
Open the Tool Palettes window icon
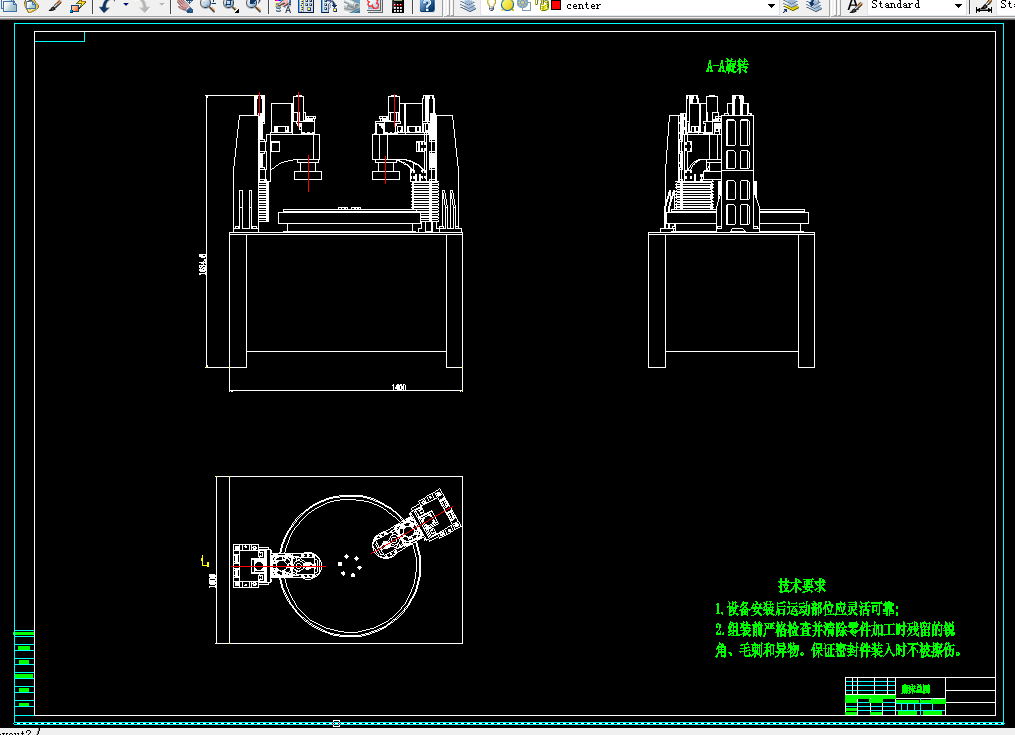(329, 6)
